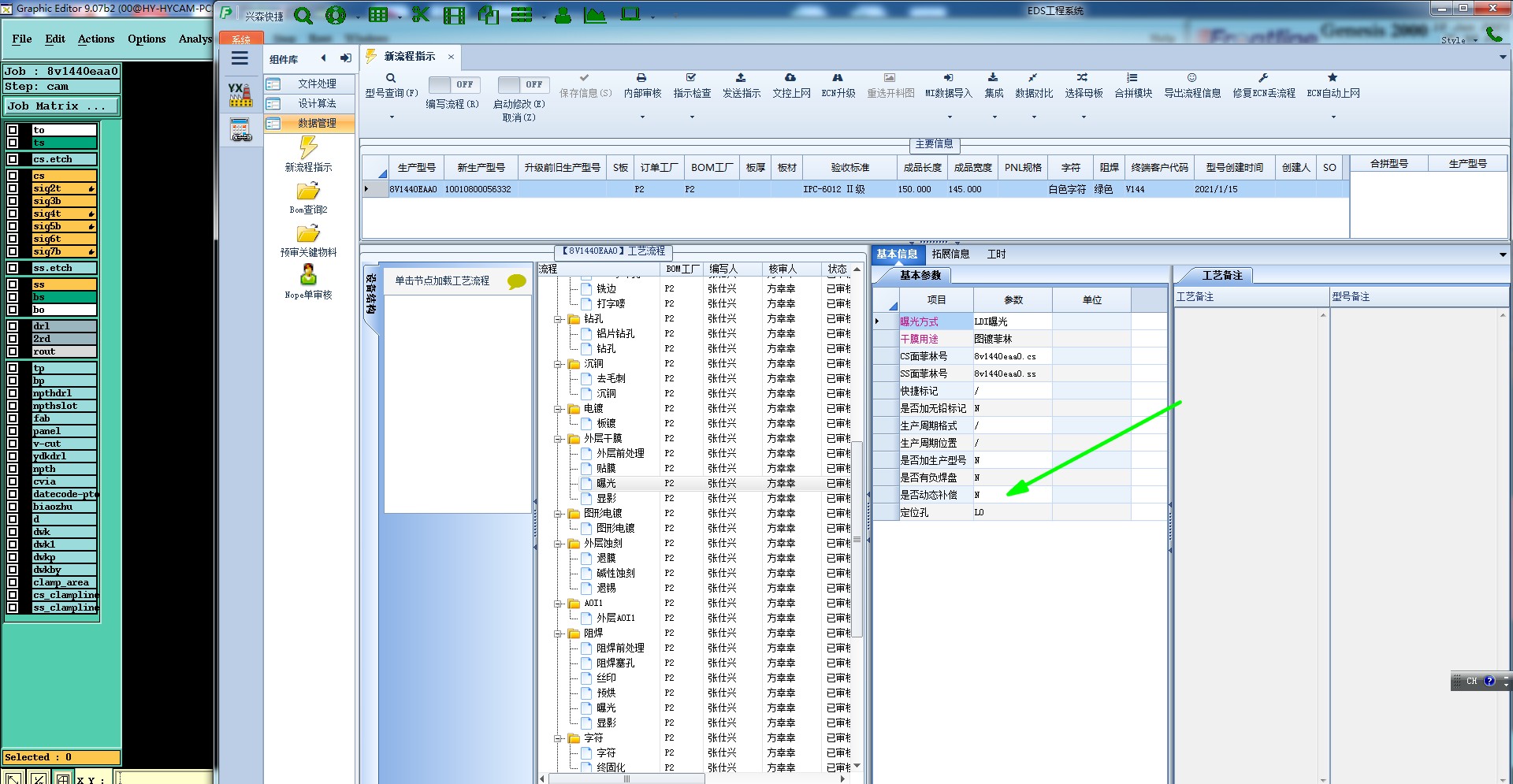Viewport: 1513px width, 784px height.
Task: Click the green laptop monitor icon
Action: click(x=630, y=13)
